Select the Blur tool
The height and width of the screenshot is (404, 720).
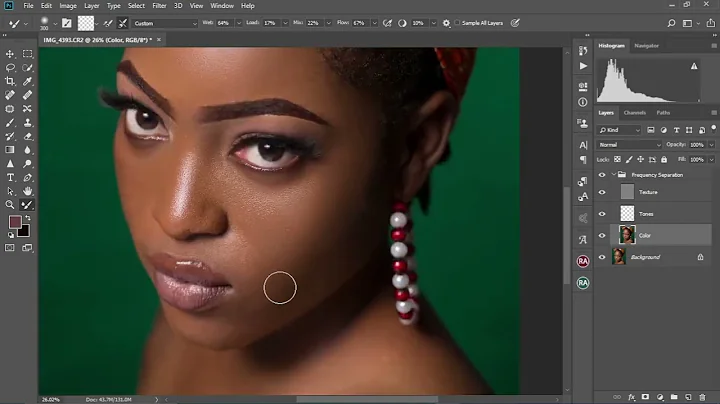(x=28, y=150)
